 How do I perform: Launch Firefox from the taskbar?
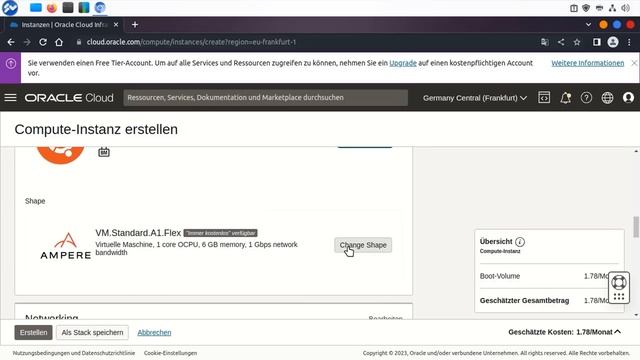pos(52,7)
